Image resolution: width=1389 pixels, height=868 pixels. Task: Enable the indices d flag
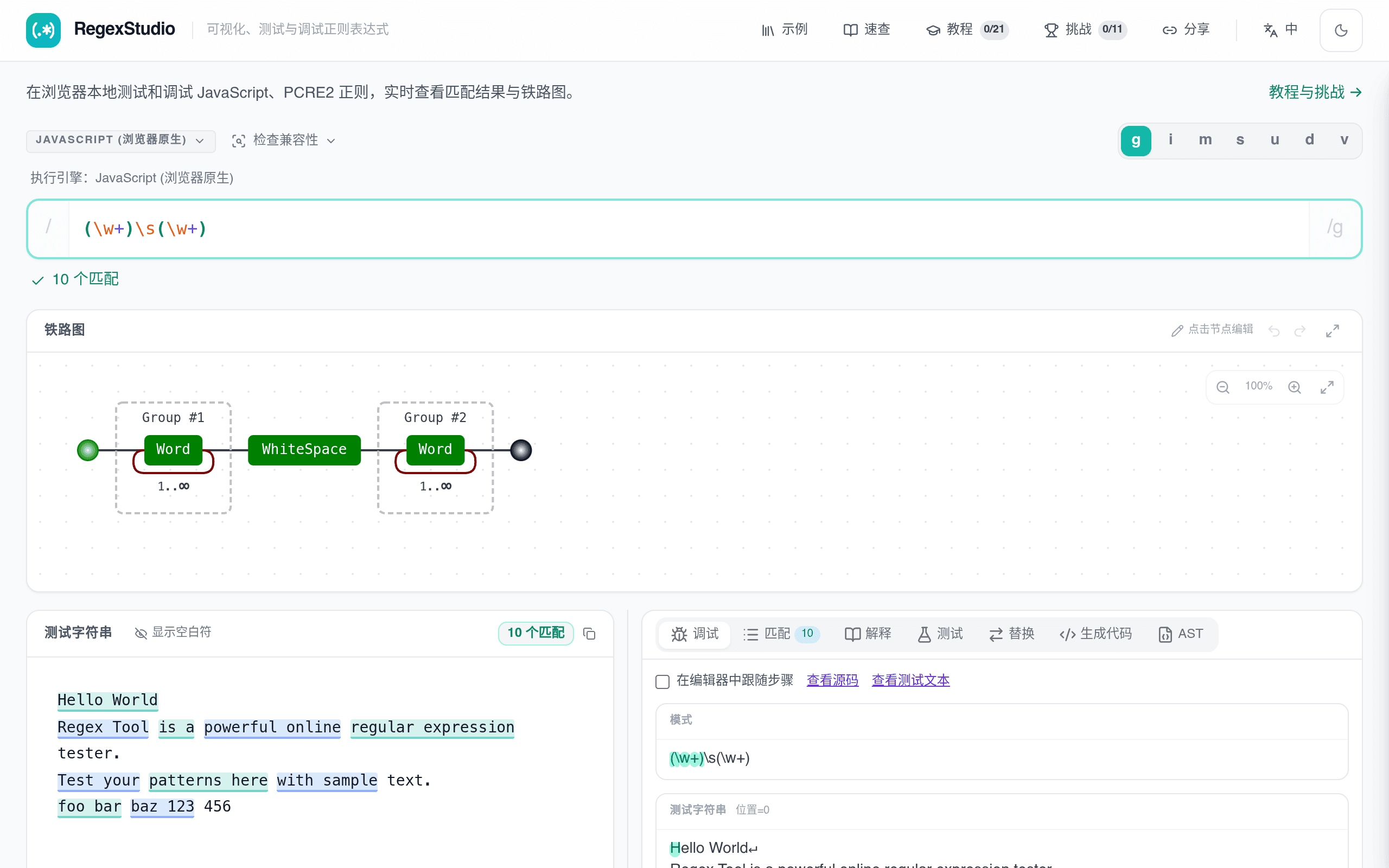pos(1309,141)
